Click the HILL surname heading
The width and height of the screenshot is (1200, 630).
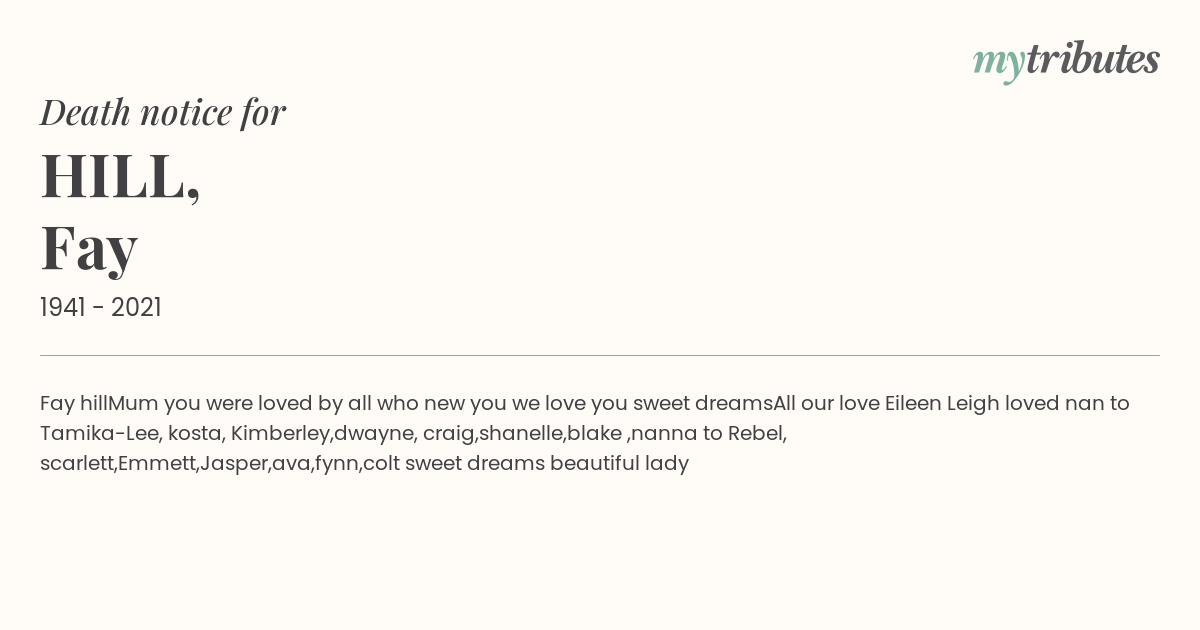[x=120, y=177]
